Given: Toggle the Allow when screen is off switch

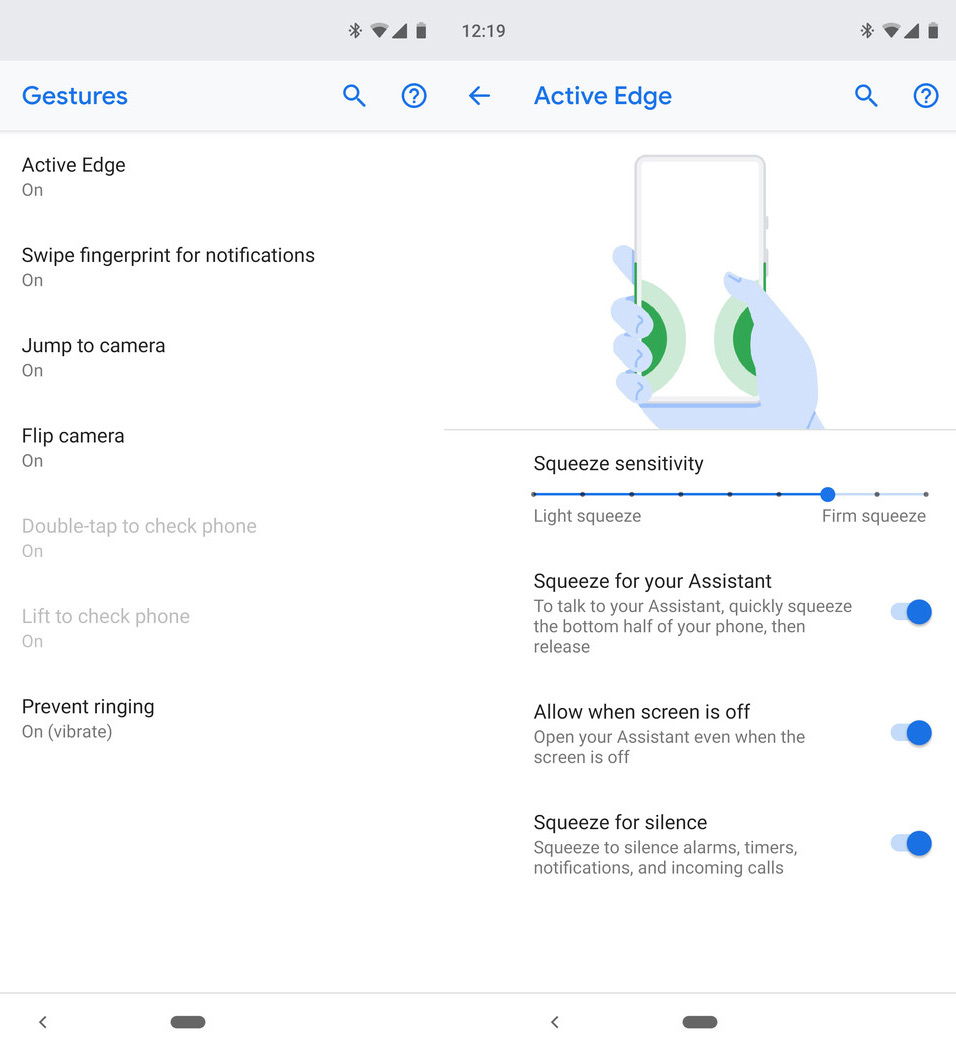Looking at the screenshot, I should tap(911, 733).
